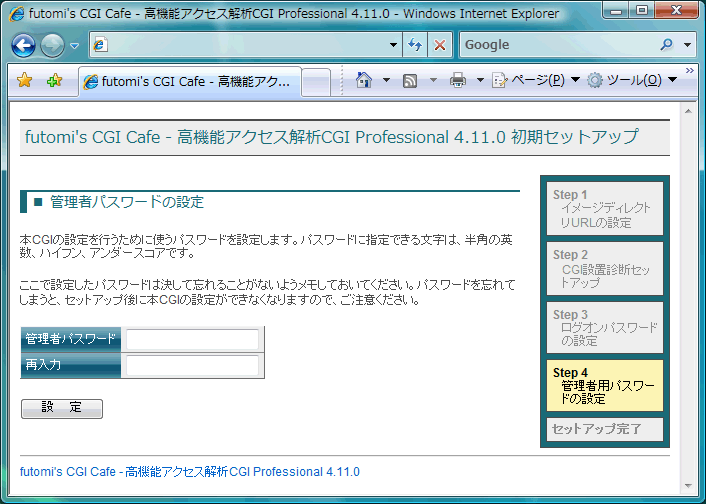Go back with the browser Back arrow
Viewport: 706px width, 504px height.
(23, 45)
